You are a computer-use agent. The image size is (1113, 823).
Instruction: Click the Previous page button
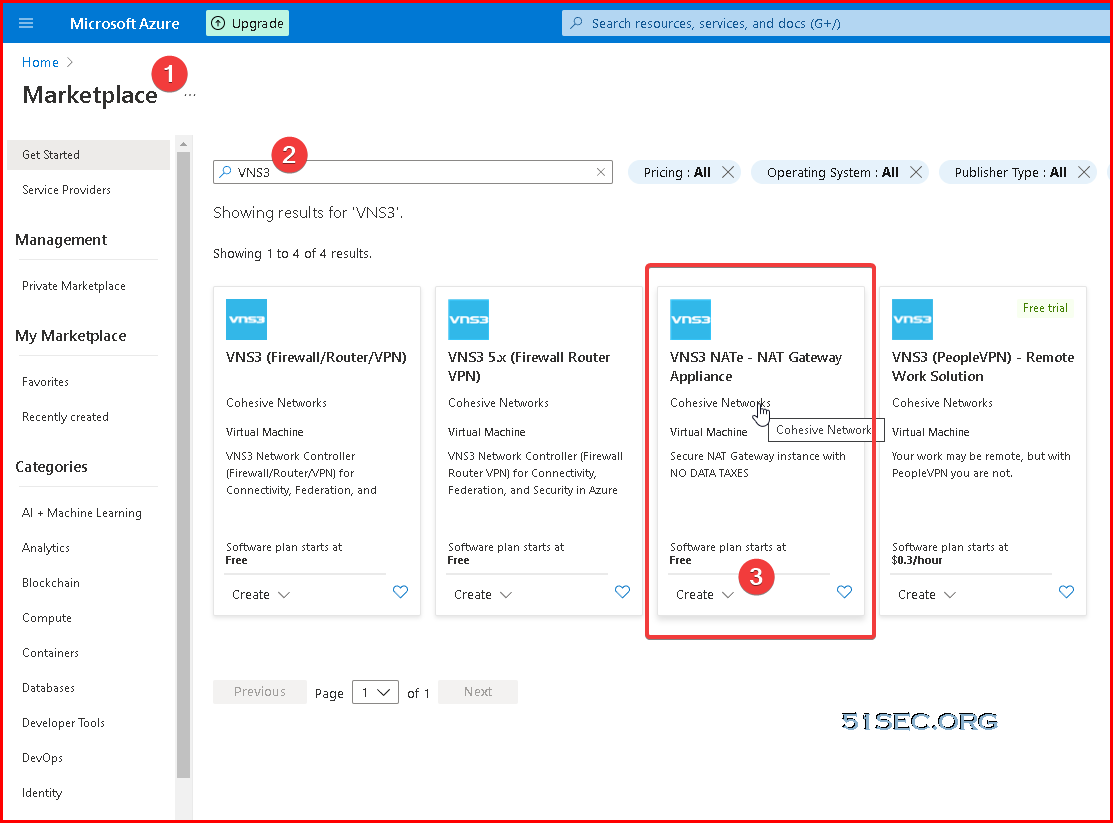tap(260, 692)
